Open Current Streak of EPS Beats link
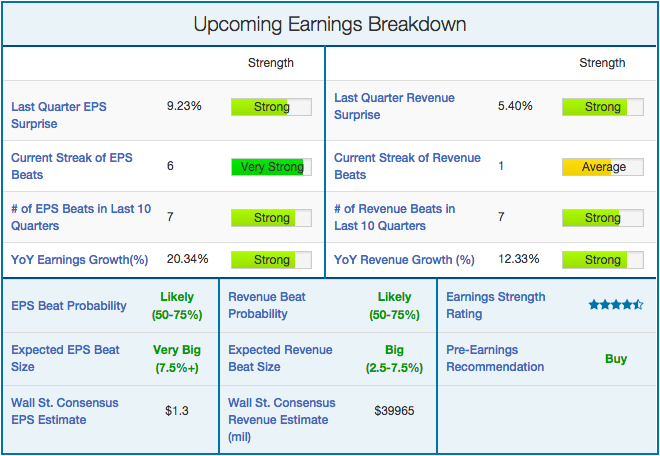The image size is (660, 456). (x=72, y=166)
